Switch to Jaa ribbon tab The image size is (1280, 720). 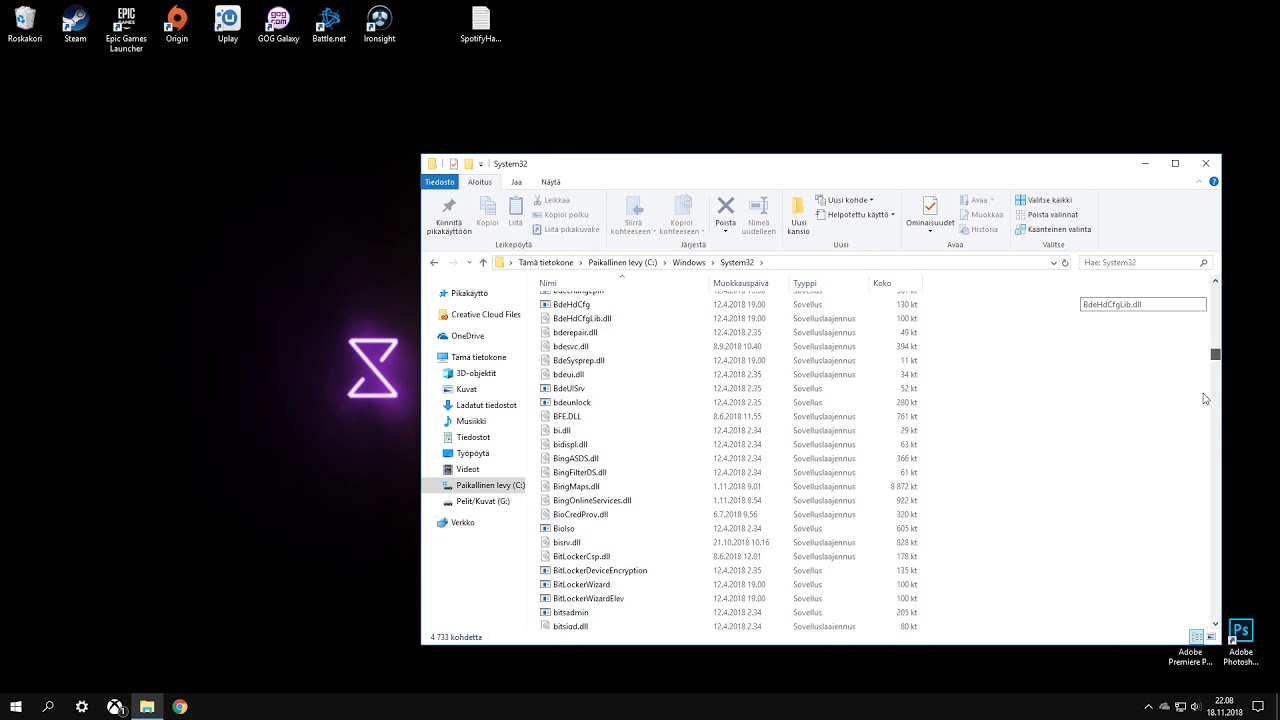516,182
